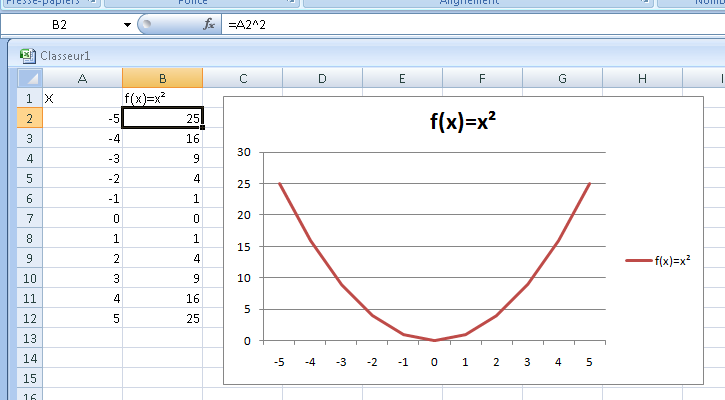Viewport: 725px width, 400px height.
Task: Click cell A7 containing 0
Action: (82, 218)
